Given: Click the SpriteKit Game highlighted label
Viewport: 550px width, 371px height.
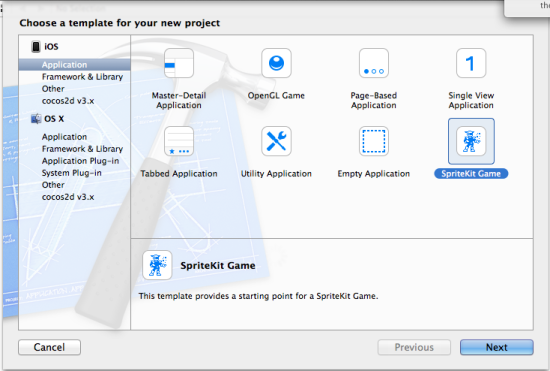Looking at the screenshot, I should point(471,174).
